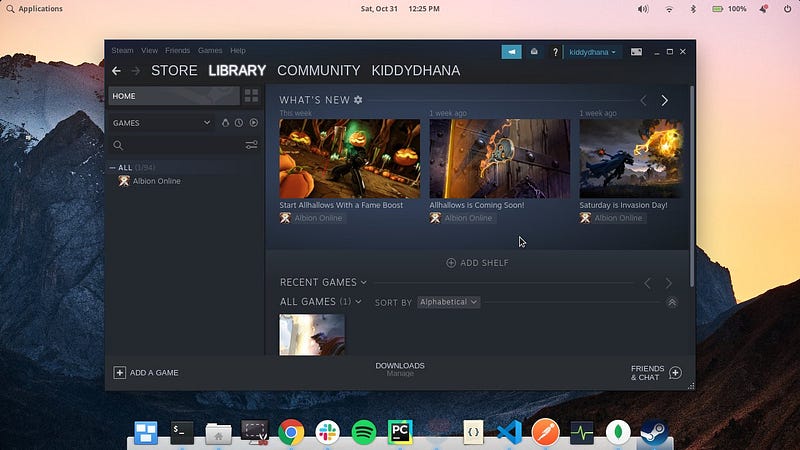Open the Sort By Alphabetical dropdown
This screenshot has width=800, height=450.
coord(448,302)
